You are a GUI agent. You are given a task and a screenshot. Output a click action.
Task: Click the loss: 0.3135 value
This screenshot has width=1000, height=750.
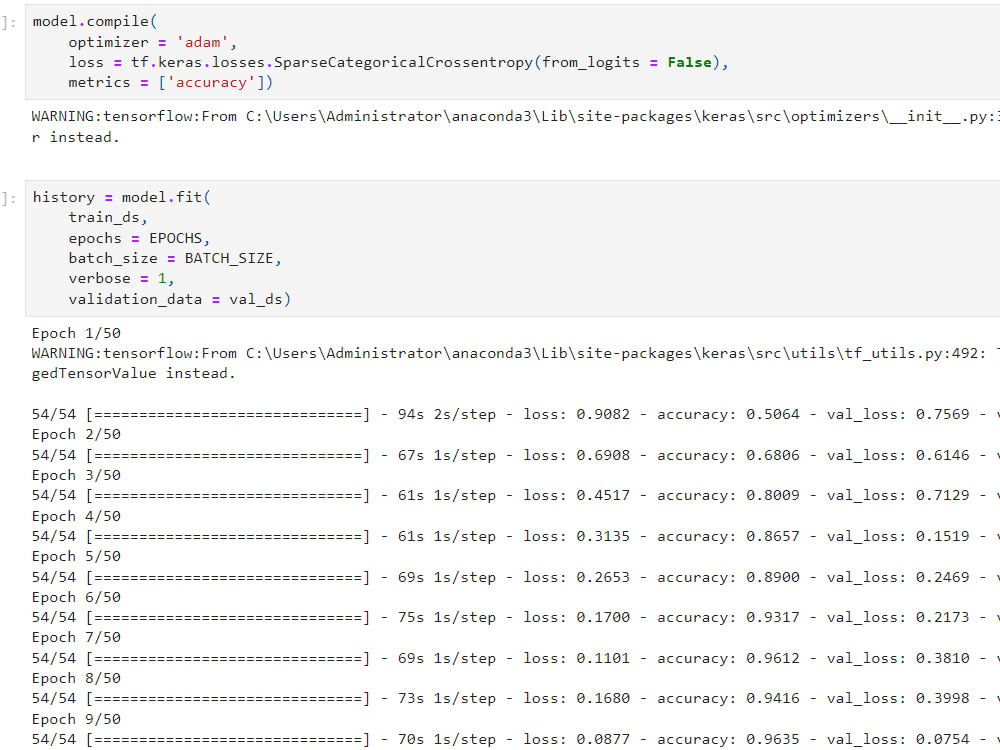click(577, 536)
